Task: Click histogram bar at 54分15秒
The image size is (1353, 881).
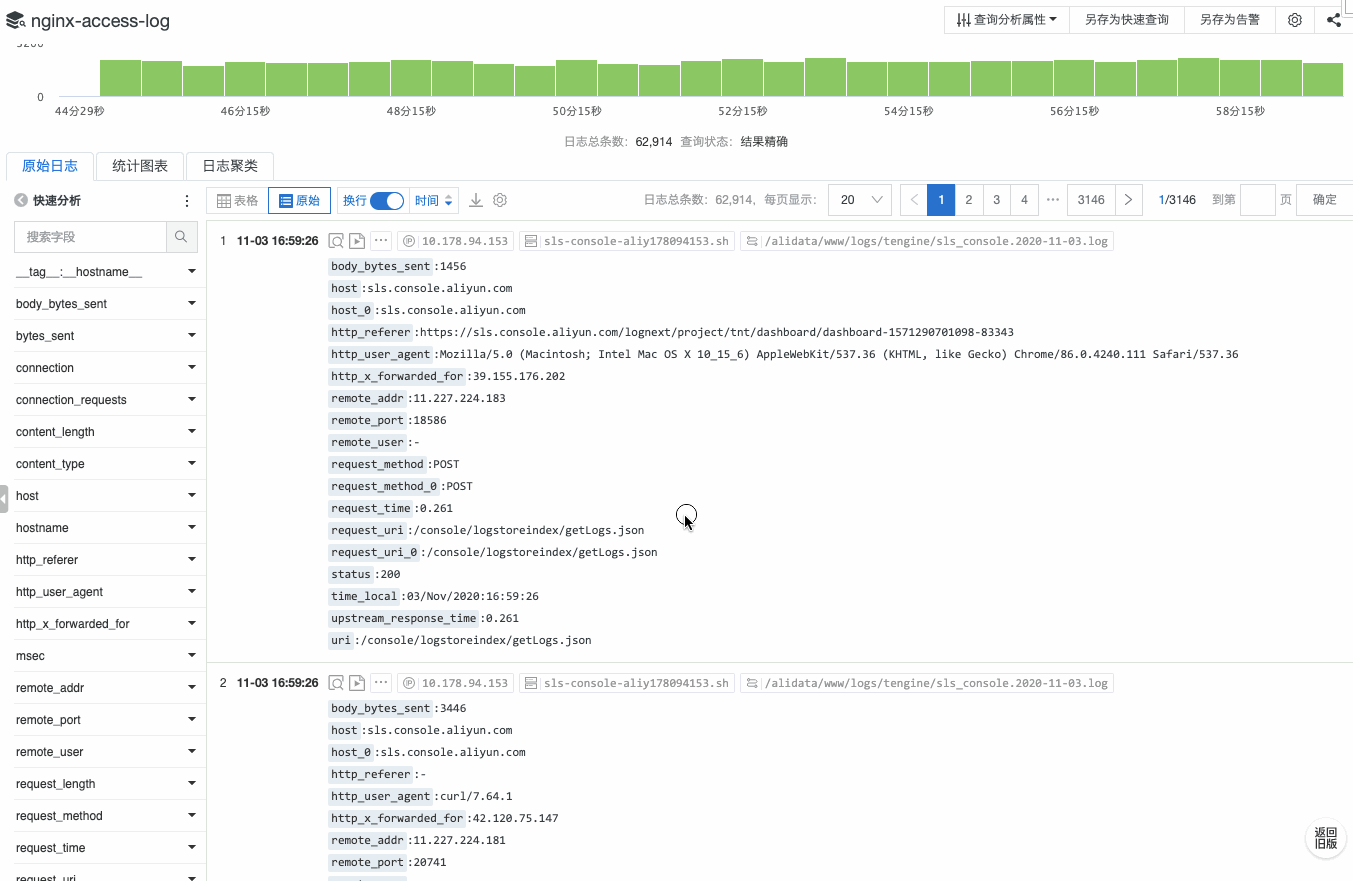Action: point(908,79)
